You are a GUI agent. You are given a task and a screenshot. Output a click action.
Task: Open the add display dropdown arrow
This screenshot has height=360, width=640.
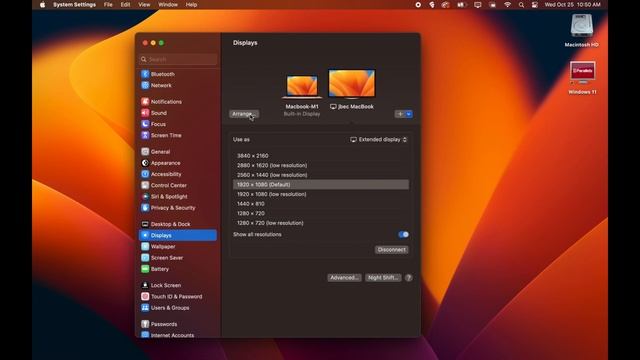click(409, 114)
